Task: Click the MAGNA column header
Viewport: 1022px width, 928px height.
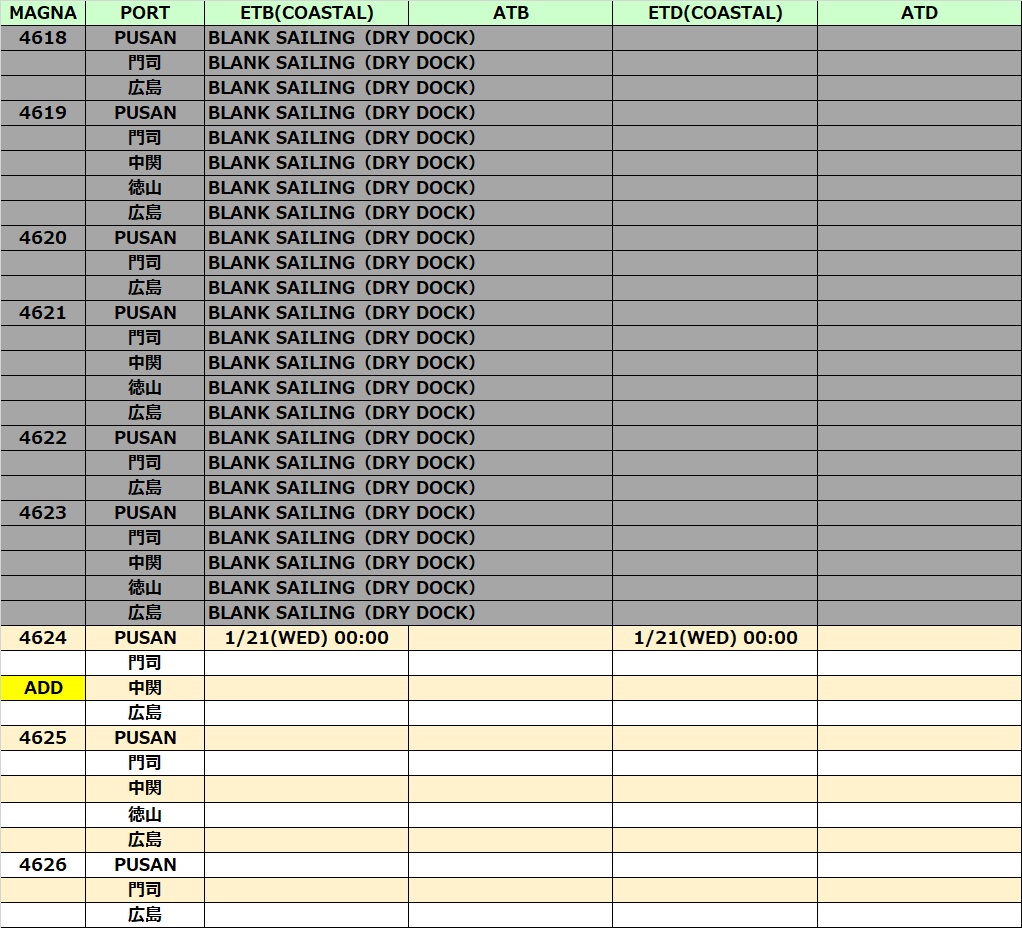Action: tap(43, 13)
